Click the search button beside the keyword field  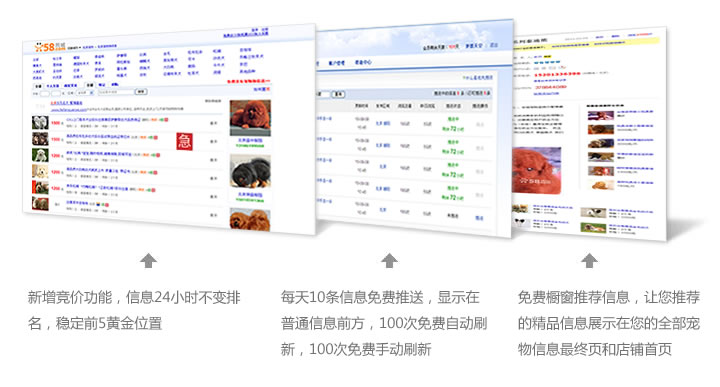[x=141, y=92]
